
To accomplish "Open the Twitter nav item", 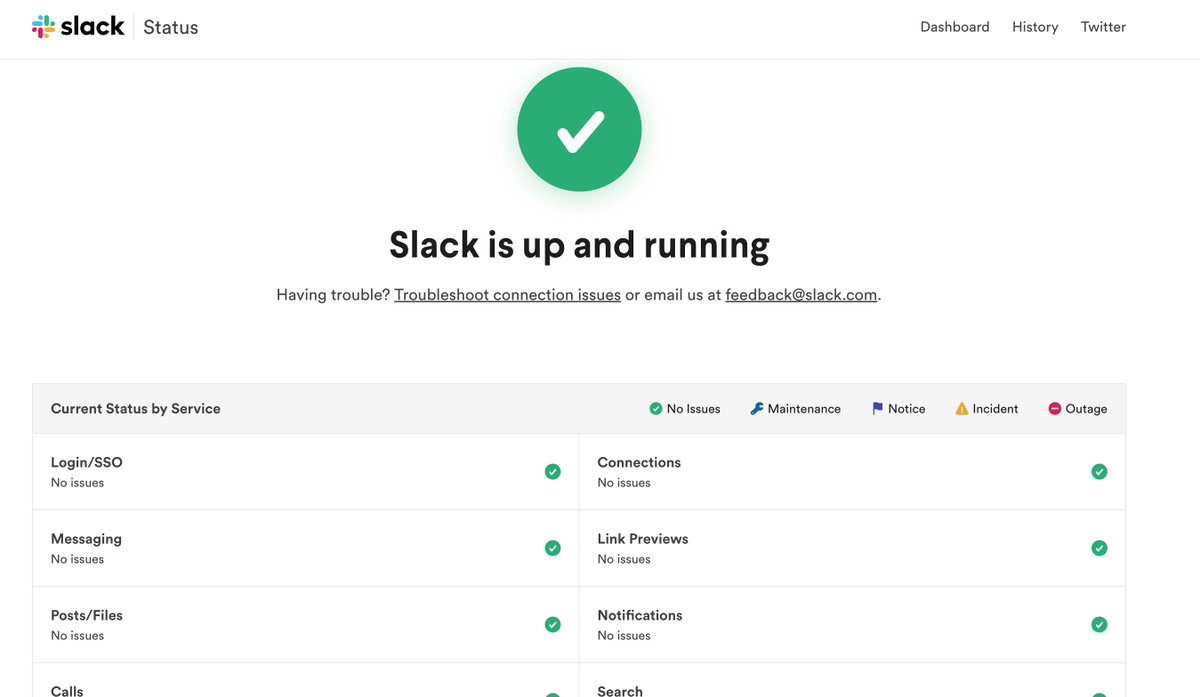I will [x=1103, y=27].
